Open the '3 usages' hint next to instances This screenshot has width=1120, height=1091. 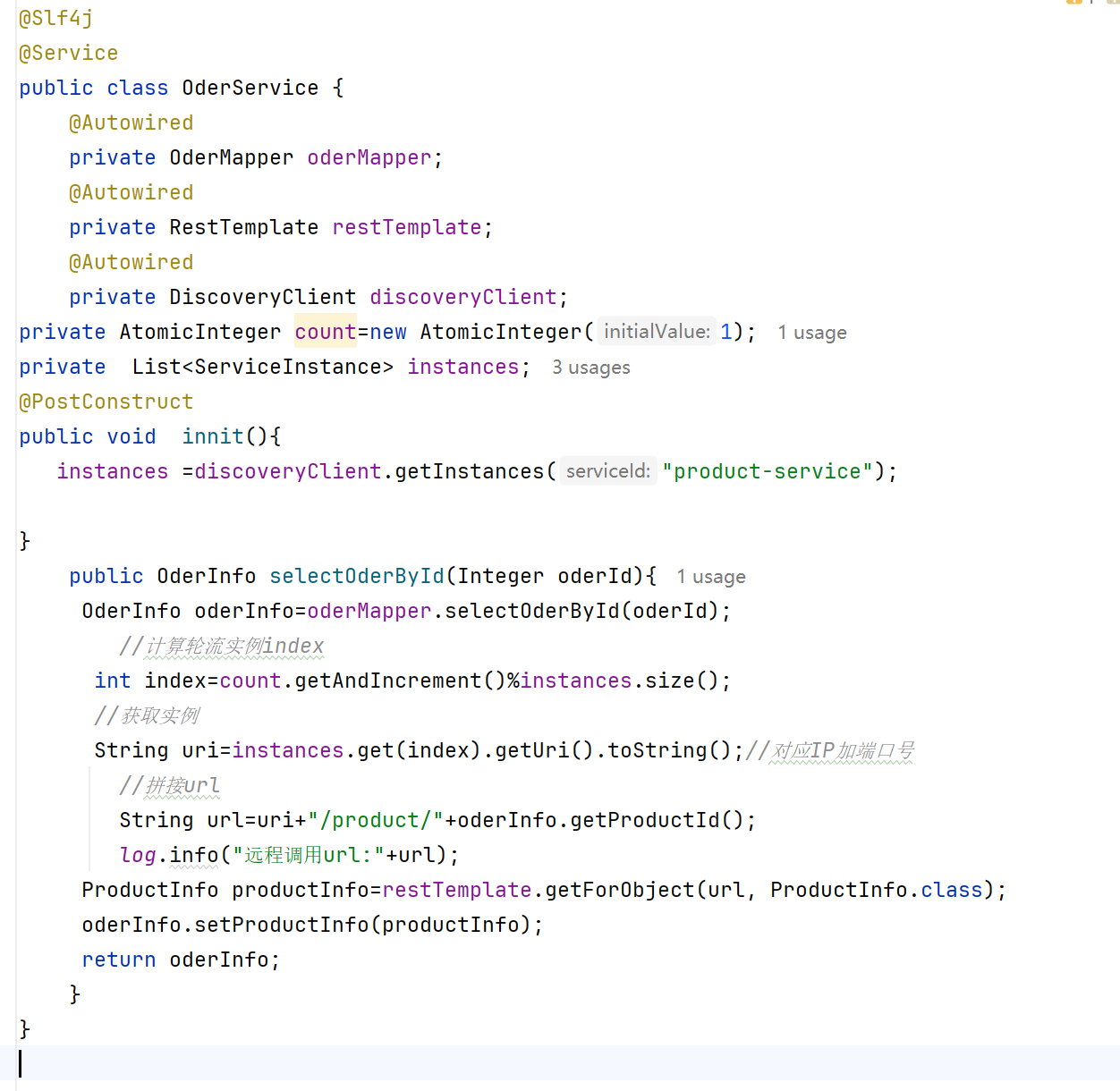tap(591, 368)
